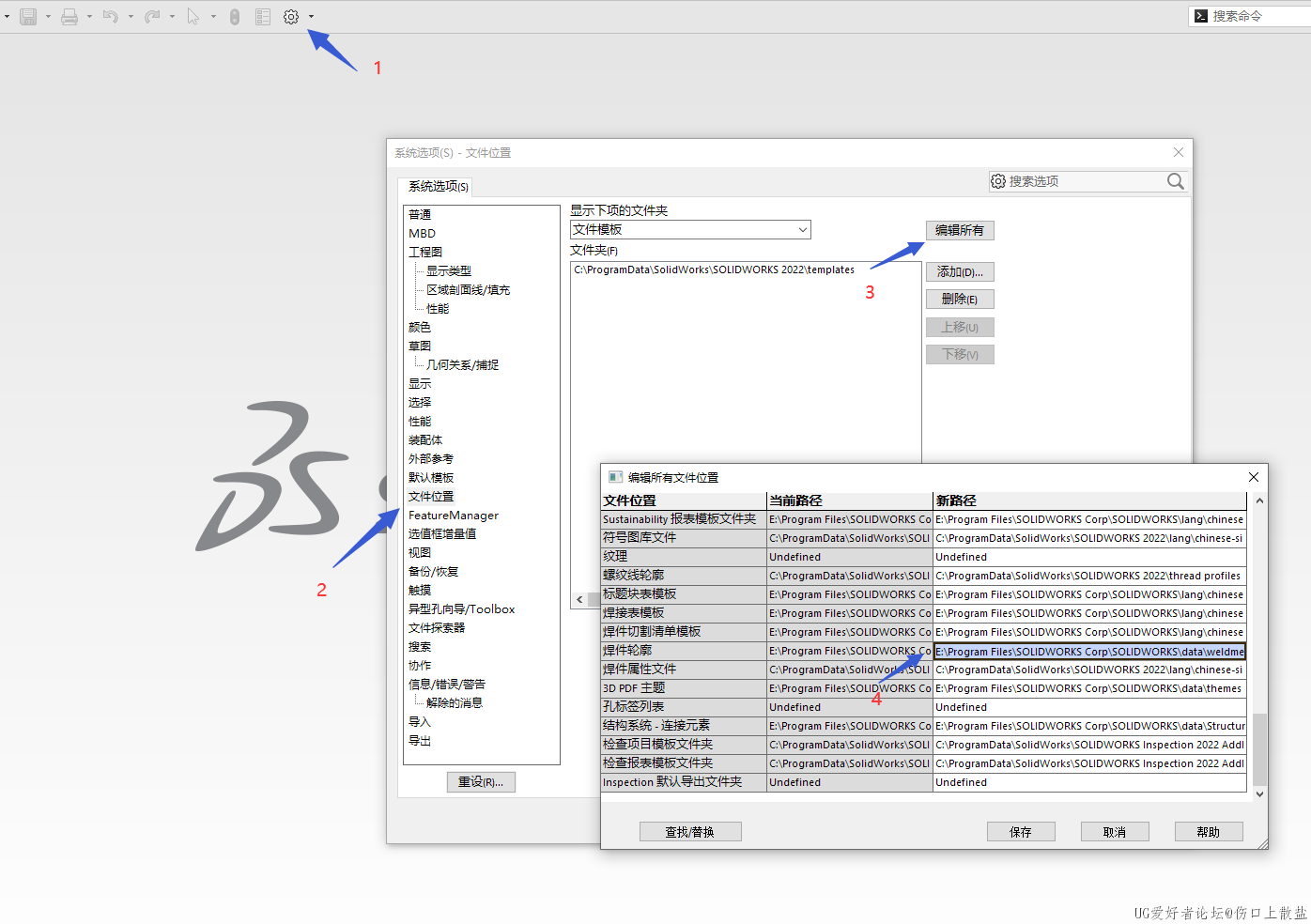Select 普通 in the options tree
This screenshot has width=1311, height=924.
coord(420,215)
